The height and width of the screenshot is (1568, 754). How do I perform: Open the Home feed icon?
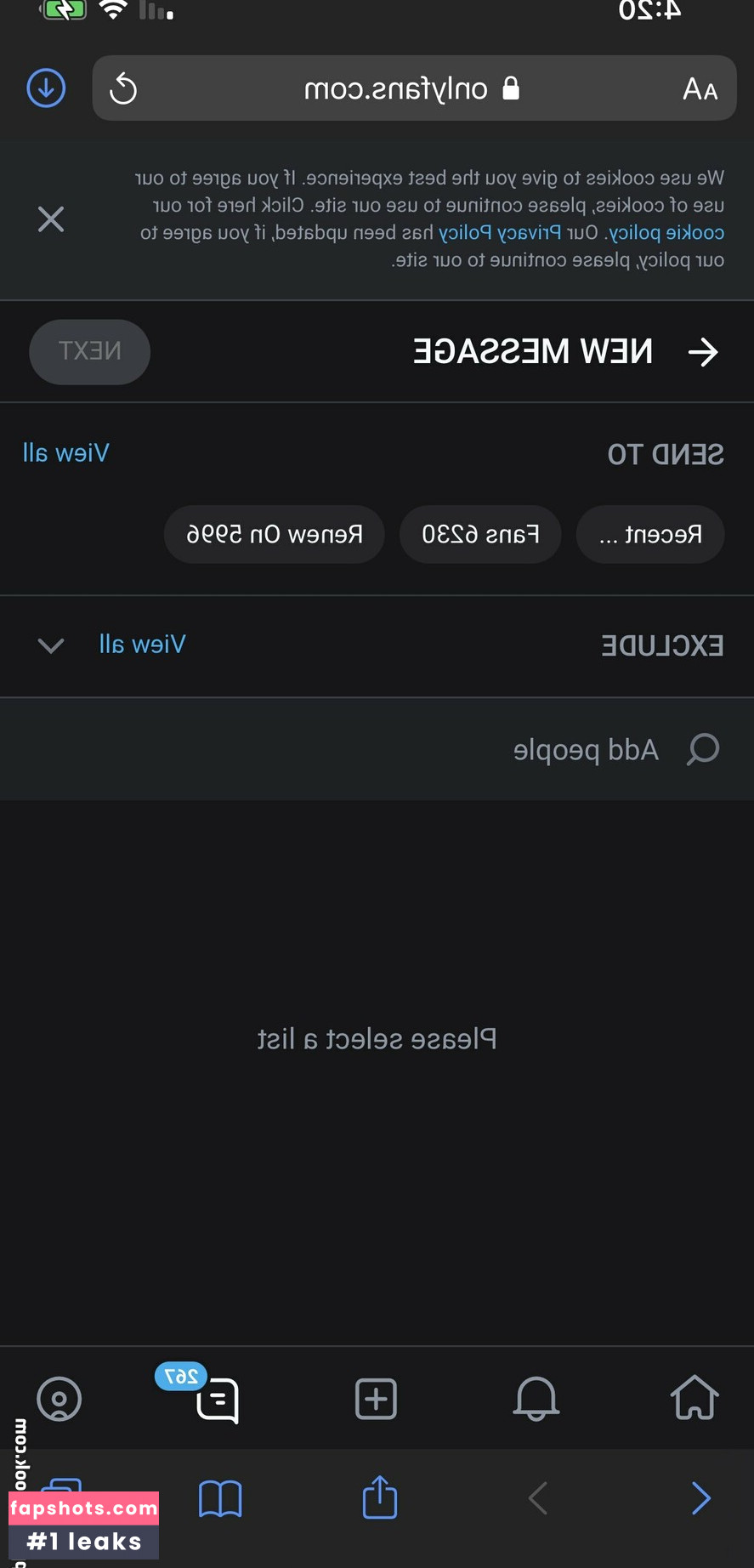coord(694,1398)
